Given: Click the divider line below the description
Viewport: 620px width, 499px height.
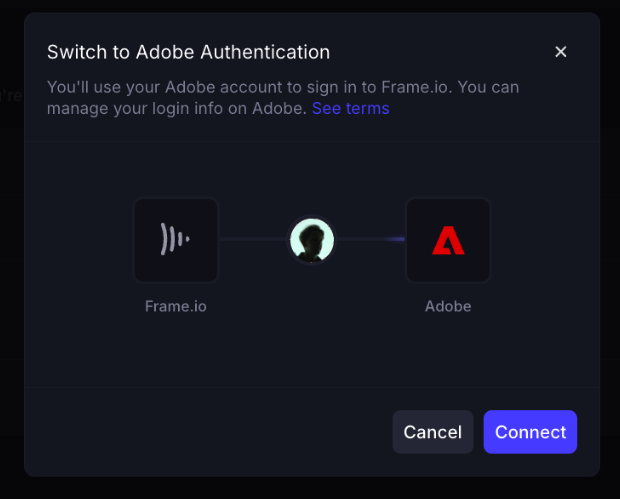Looking at the screenshot, I should [x=312, y=142].
